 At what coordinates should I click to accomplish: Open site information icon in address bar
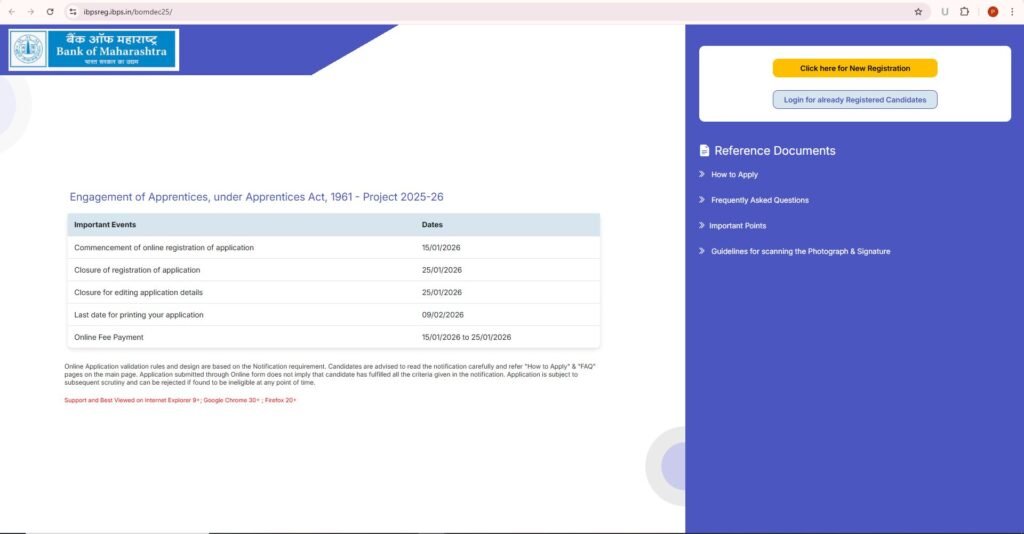click(x=73, y=11)
